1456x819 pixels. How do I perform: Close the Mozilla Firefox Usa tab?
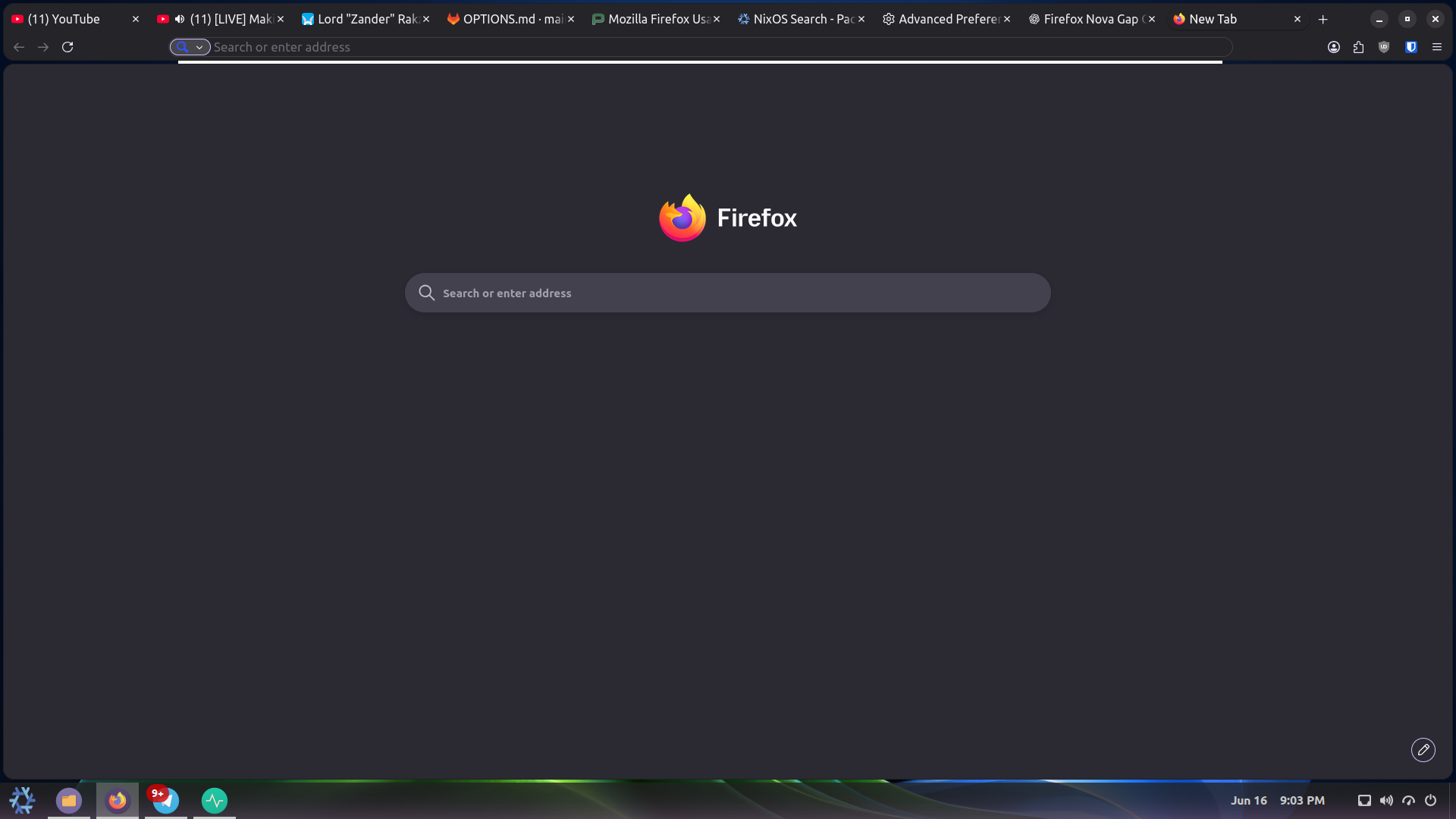(717, 19)
